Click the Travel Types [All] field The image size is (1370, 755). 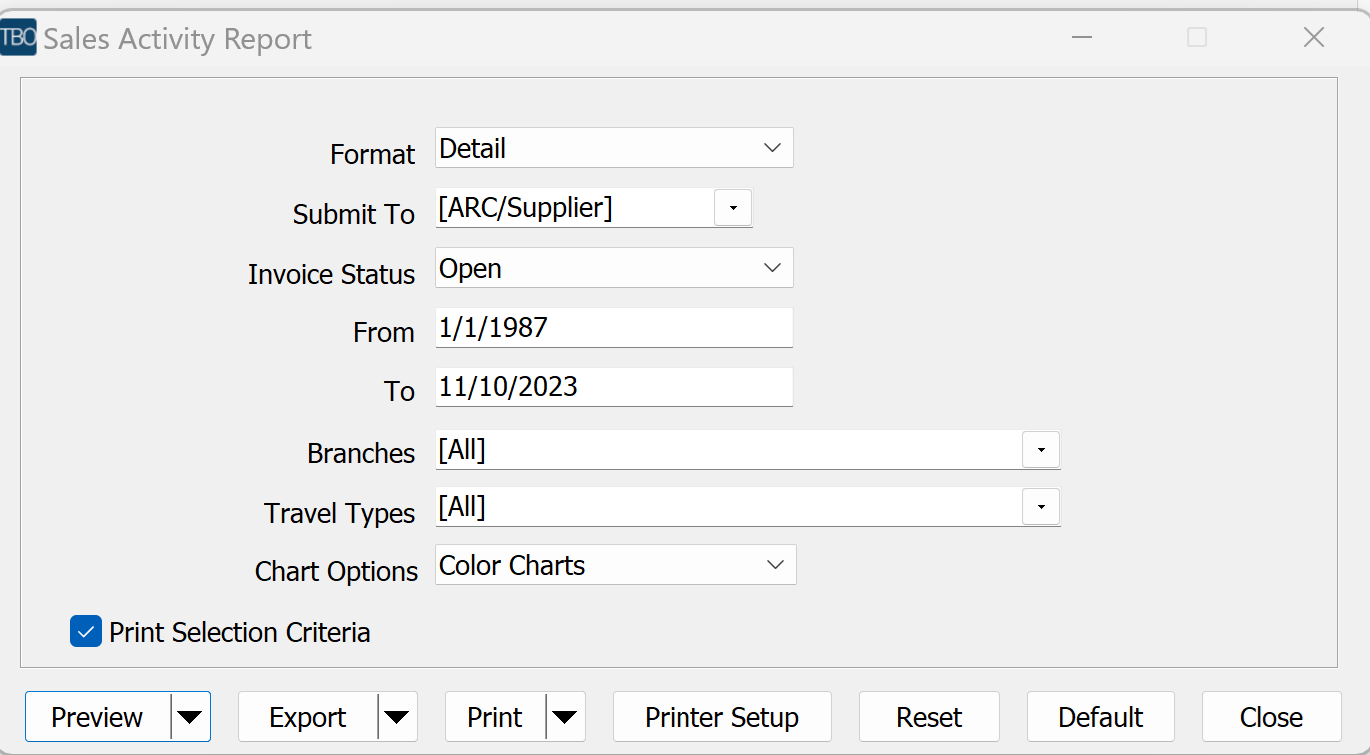(729, 508)
